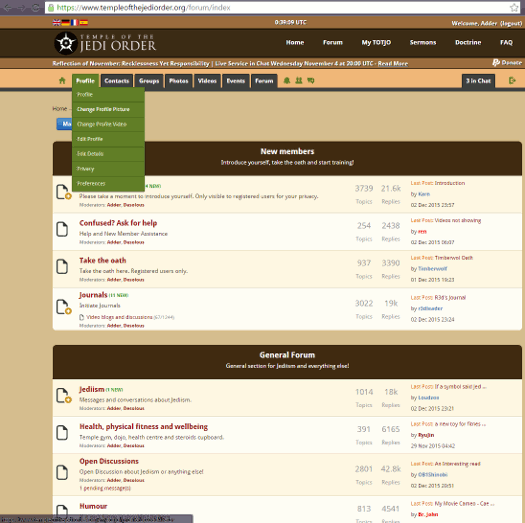Screen dimensions: 525x523
Task: Open the messages speech bubble icon
Action: tap(311, 81)
